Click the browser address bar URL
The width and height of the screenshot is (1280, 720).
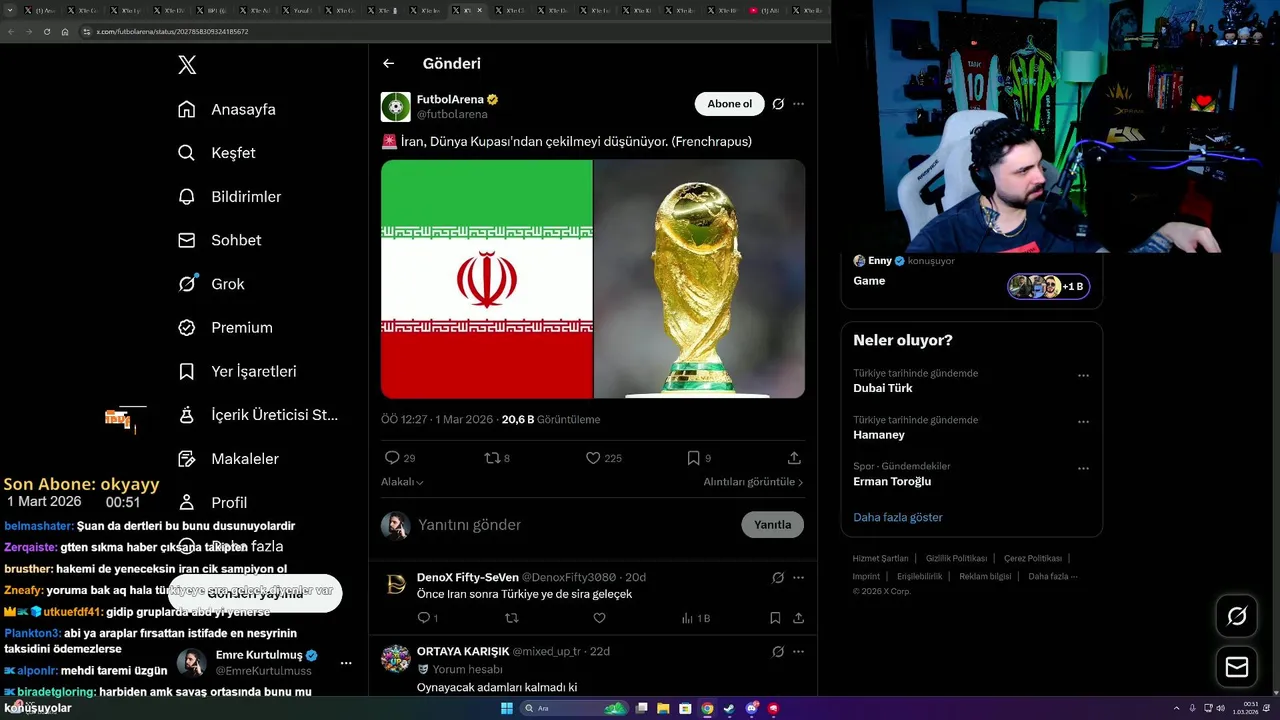click(x=172, y=32)
